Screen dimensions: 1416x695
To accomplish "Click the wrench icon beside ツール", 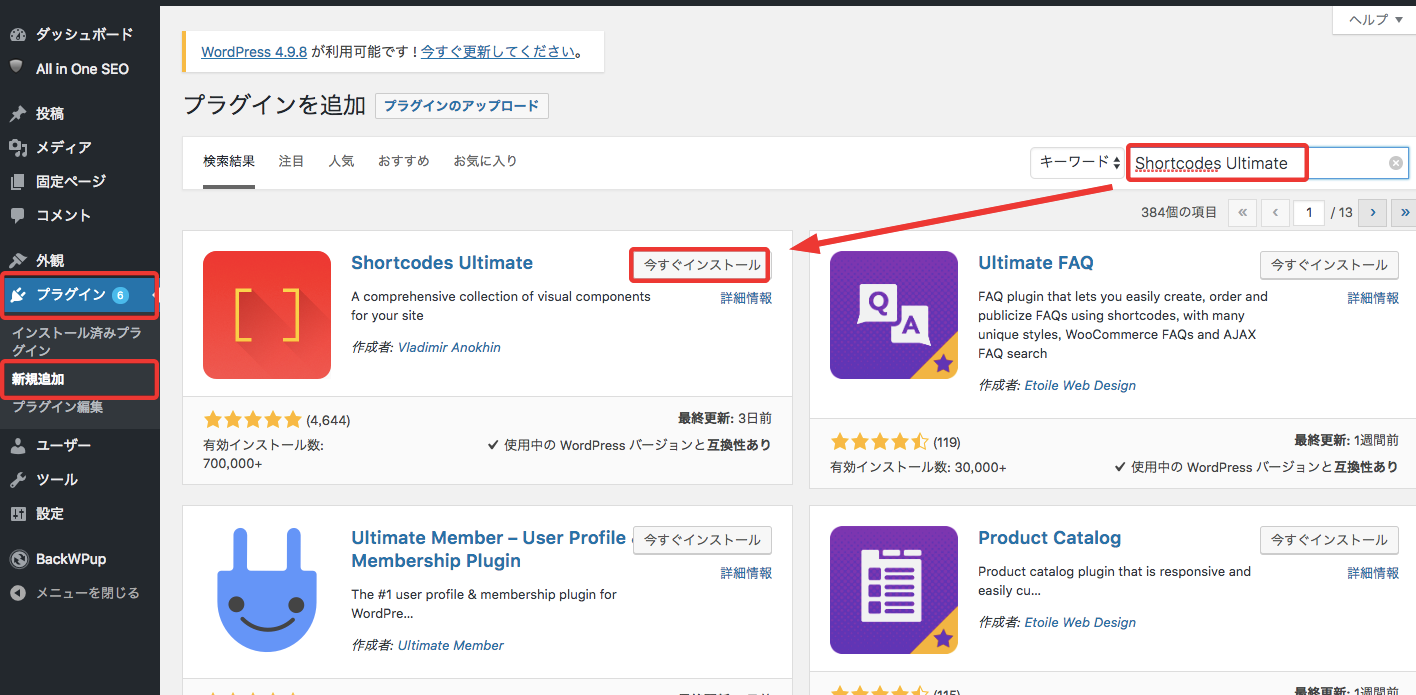I will 17,480.
